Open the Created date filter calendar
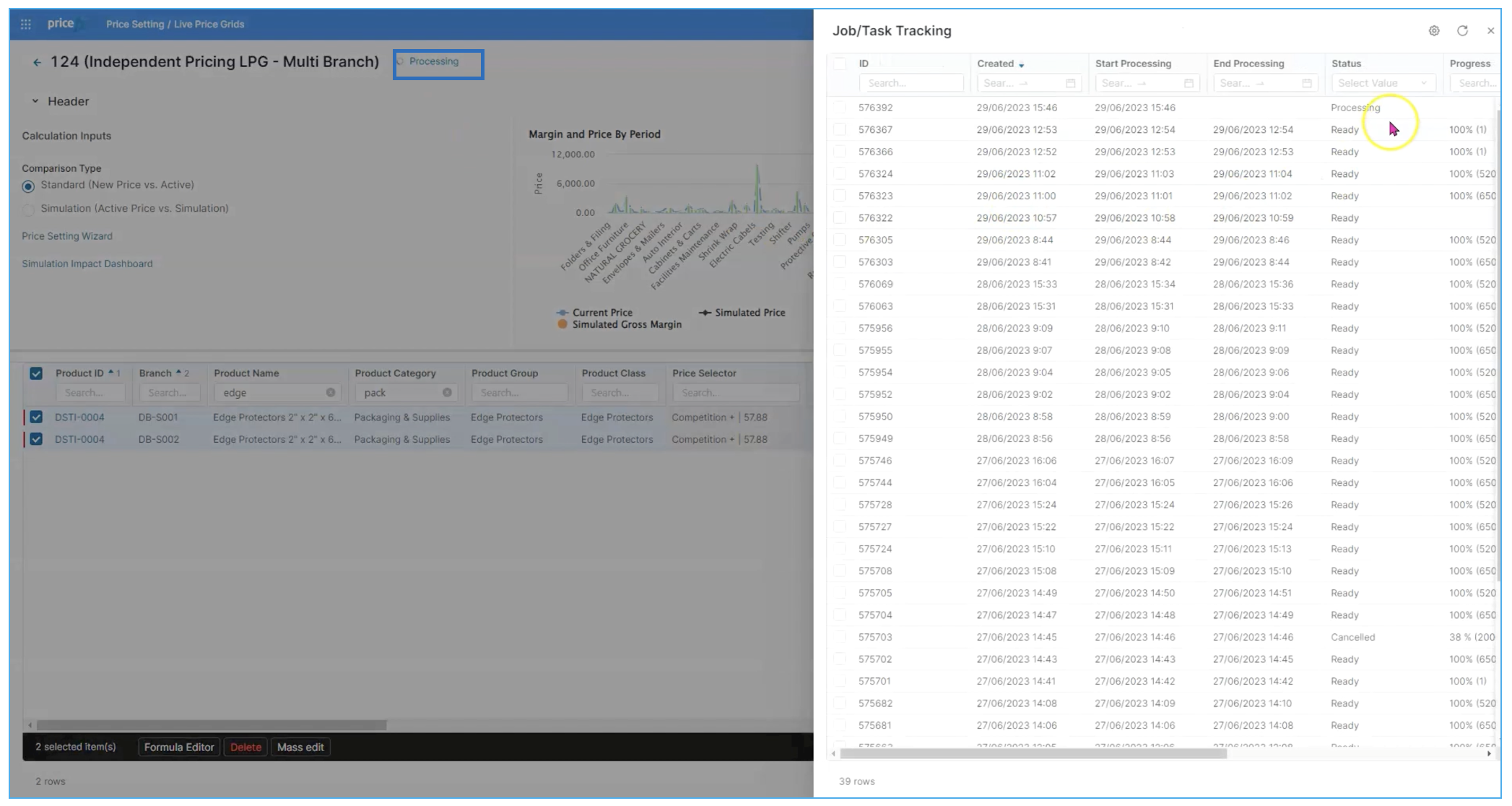 click(x=1070, y=83)
